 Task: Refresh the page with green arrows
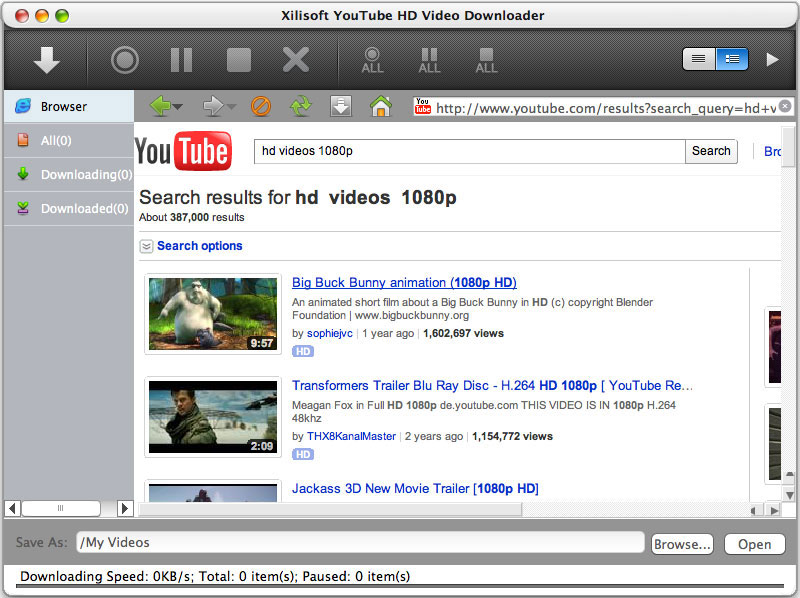[x=301, y=106]
